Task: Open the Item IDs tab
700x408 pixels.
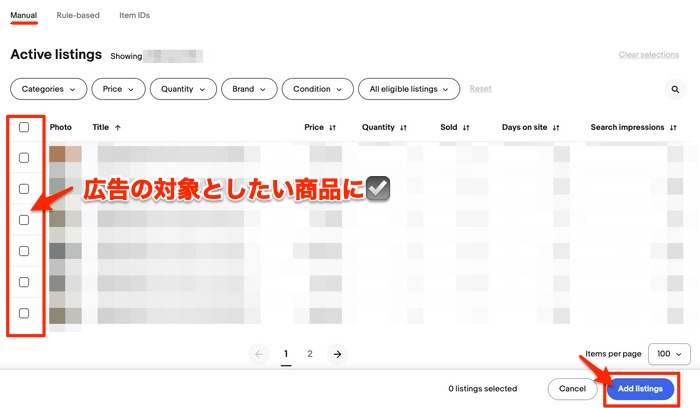Action: point(135,15)
